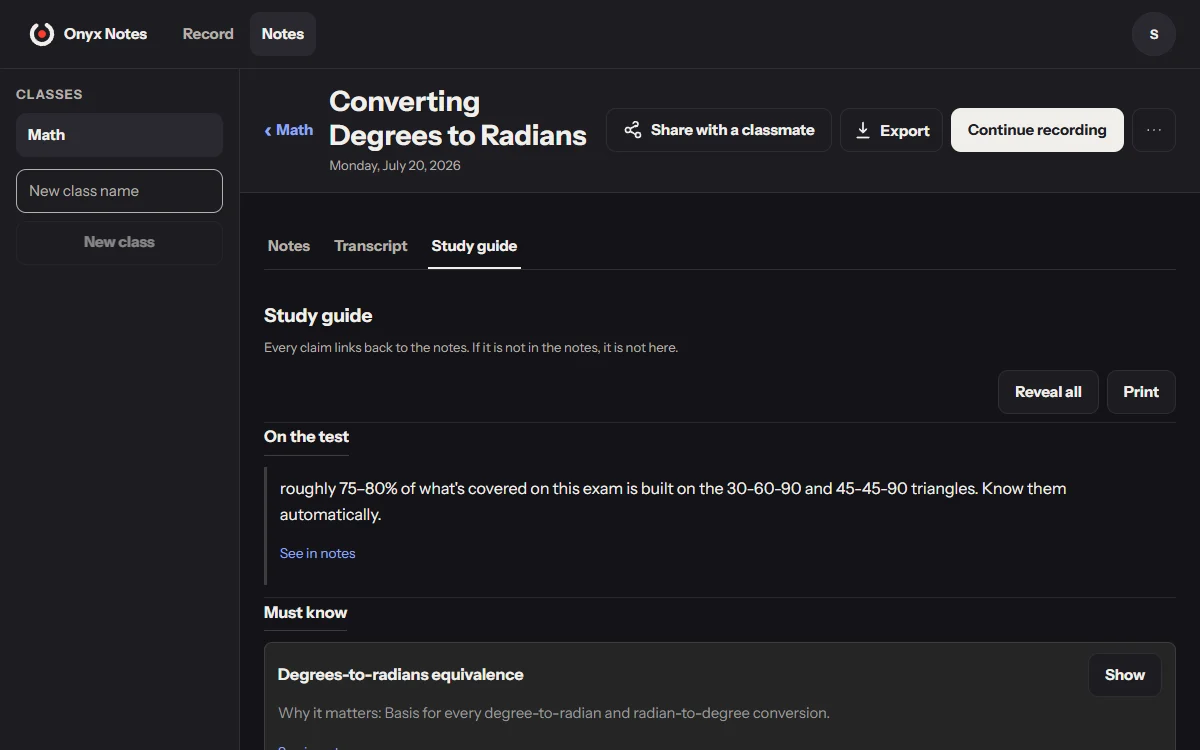Click the Onyx Notes logo icon
Image resolution: width=1200 pixels, height=750 pixels.
pyautogui.click(x=41, y=34)
